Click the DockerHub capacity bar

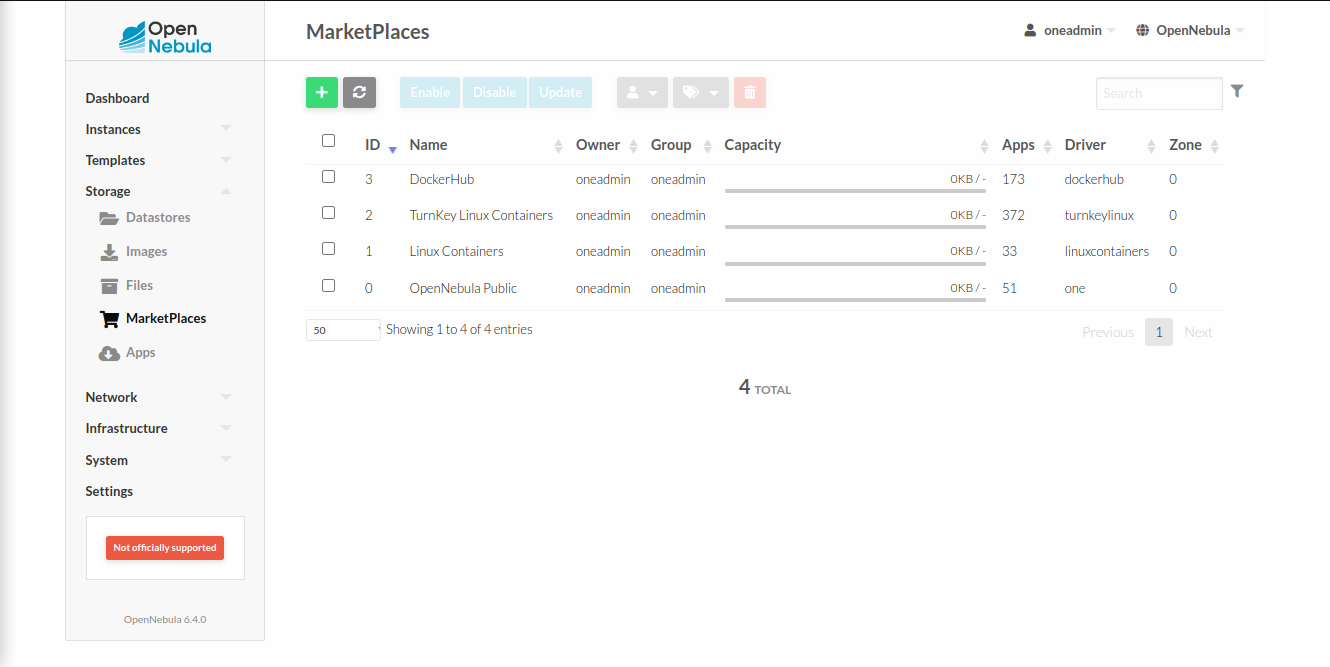point(855,190)
